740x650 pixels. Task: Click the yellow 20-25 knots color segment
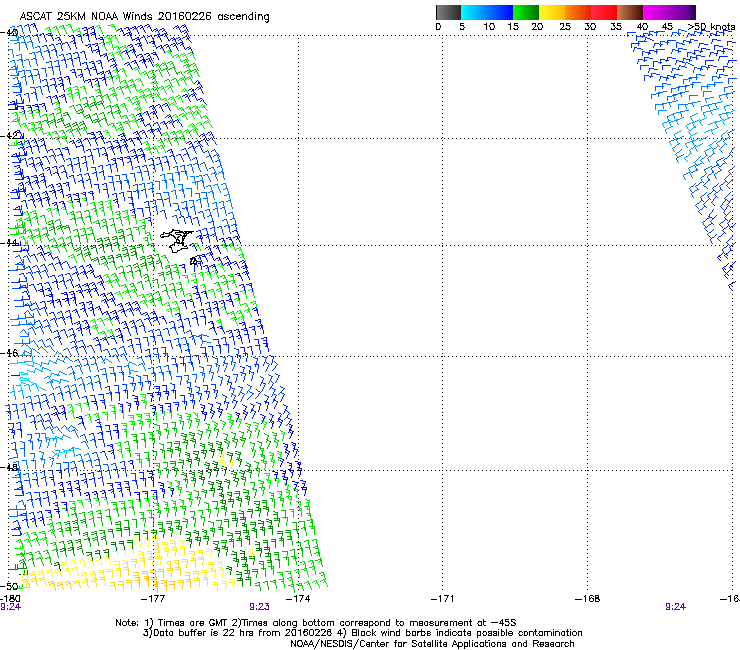coord(552,12)
